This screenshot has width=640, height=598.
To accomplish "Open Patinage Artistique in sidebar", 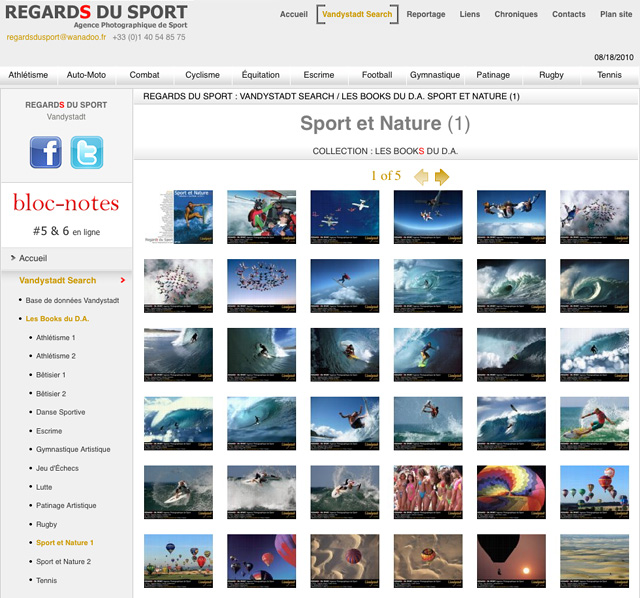I will [66, 505].
